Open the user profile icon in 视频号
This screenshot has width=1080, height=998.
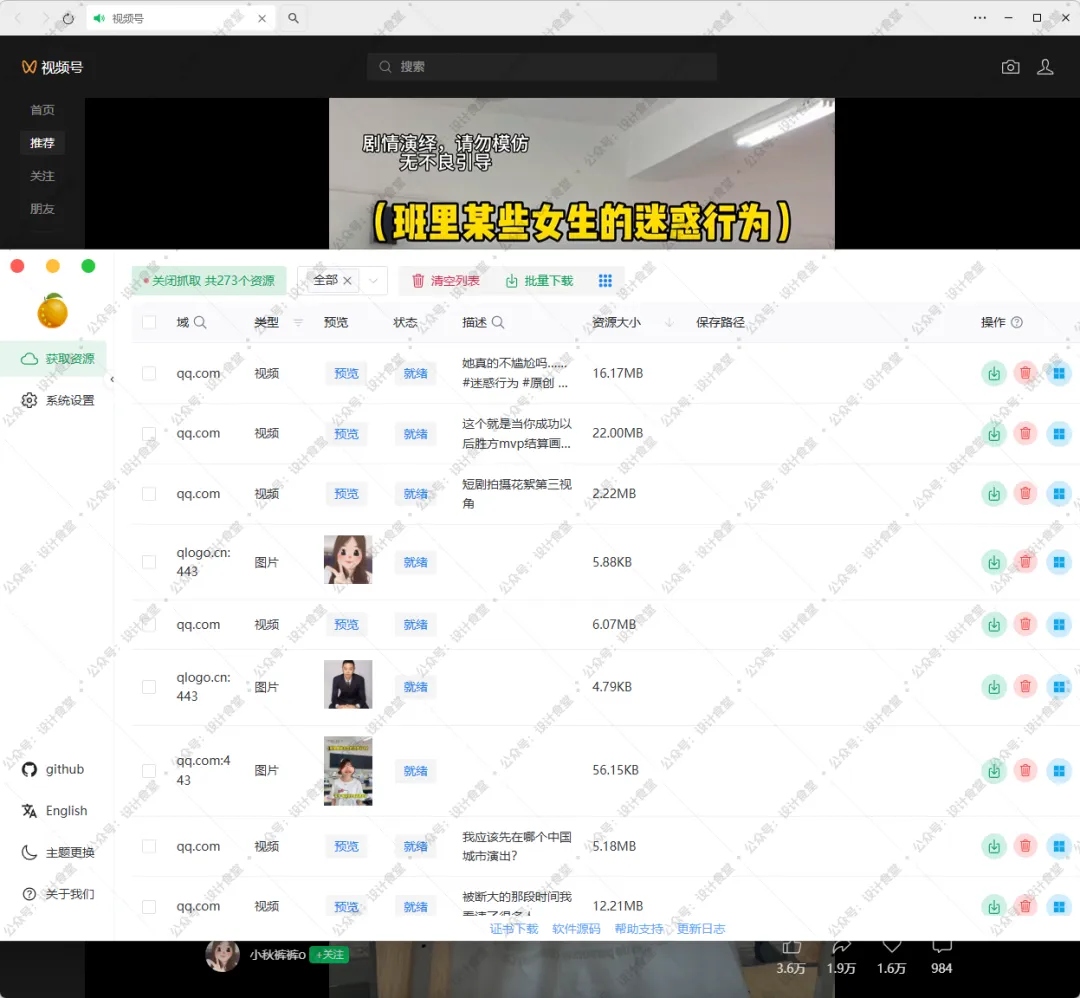1045,67
